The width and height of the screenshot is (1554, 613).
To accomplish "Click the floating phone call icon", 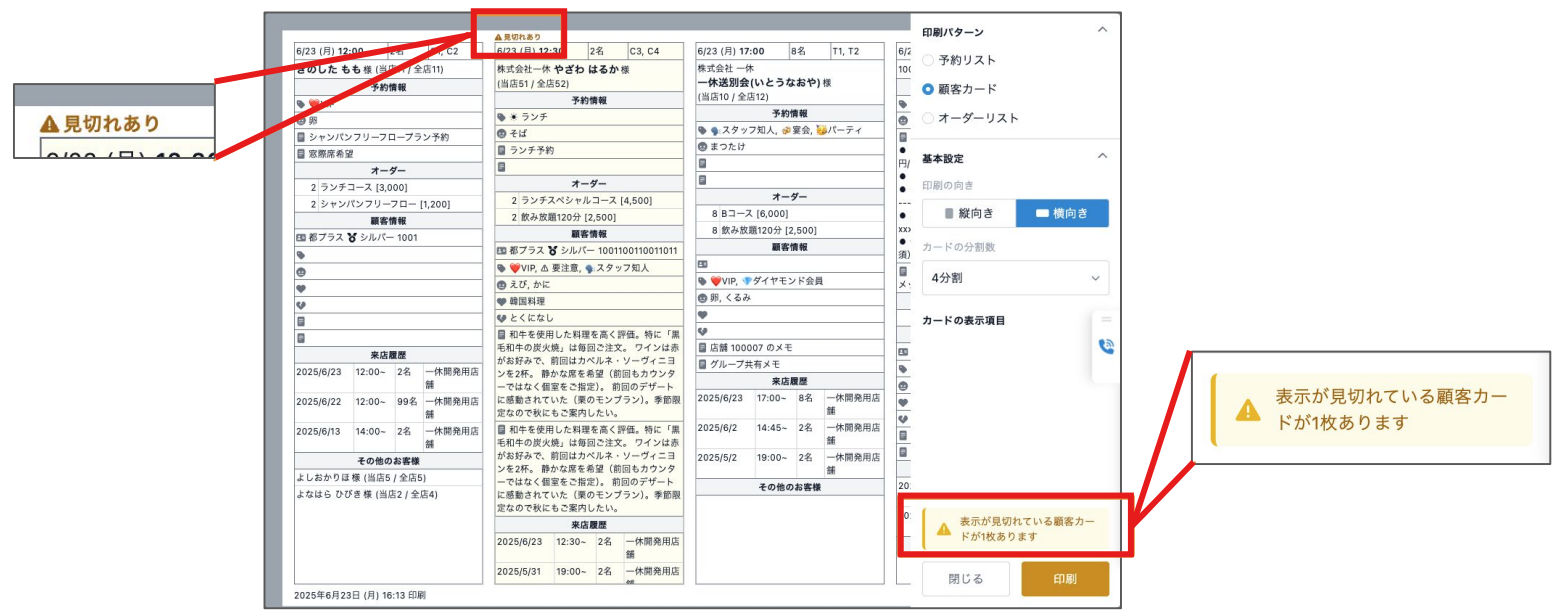I will click(1106, 347).
